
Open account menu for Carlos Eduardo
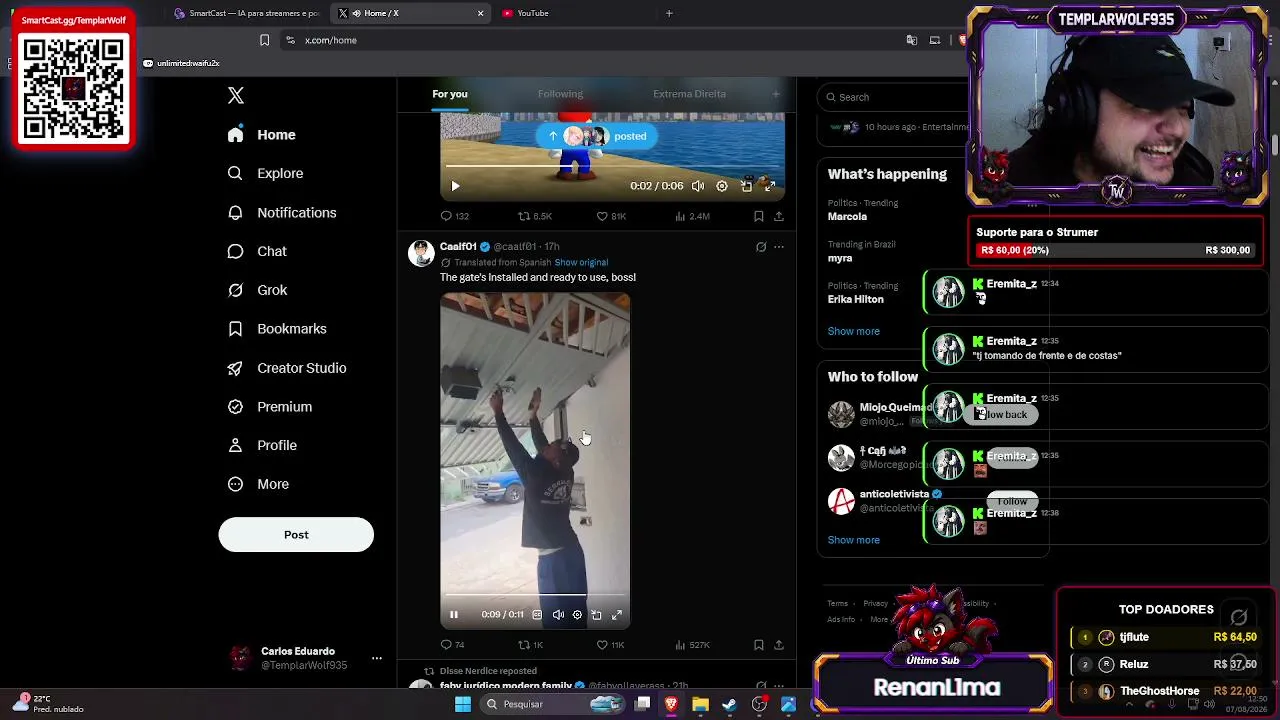coord(304,658)
